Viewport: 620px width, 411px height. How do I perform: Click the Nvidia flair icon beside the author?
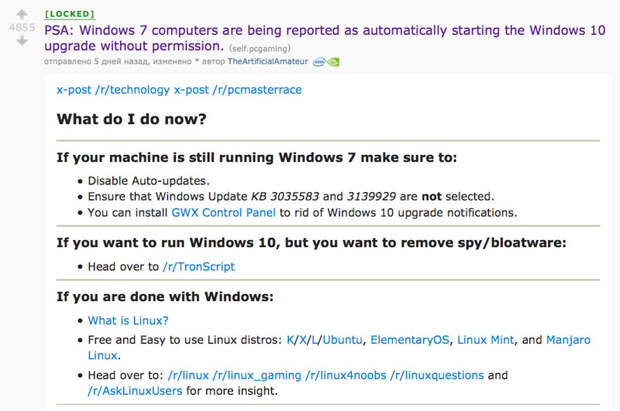coord(333,62)
